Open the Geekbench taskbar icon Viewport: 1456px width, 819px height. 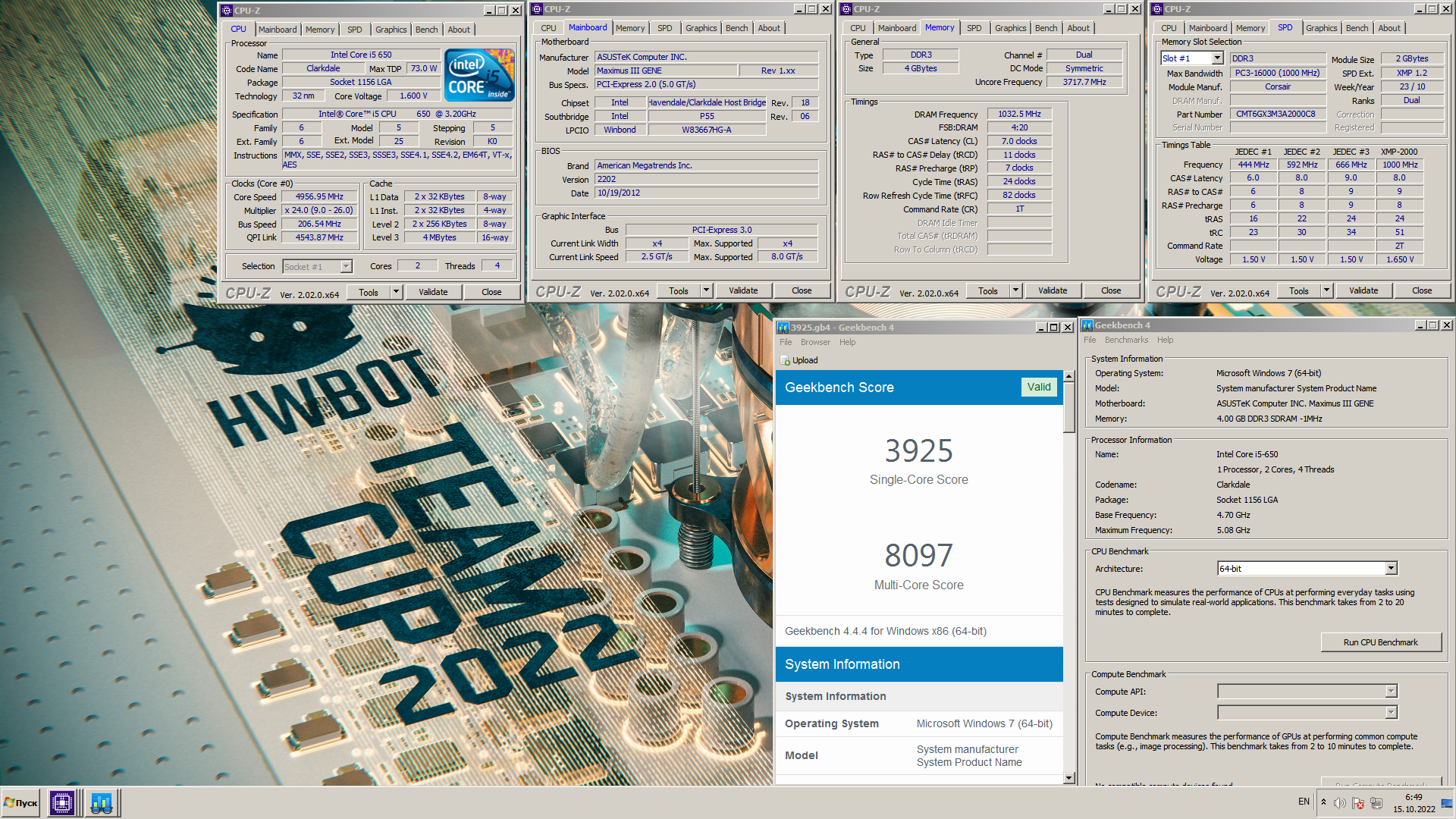[101, 802]
